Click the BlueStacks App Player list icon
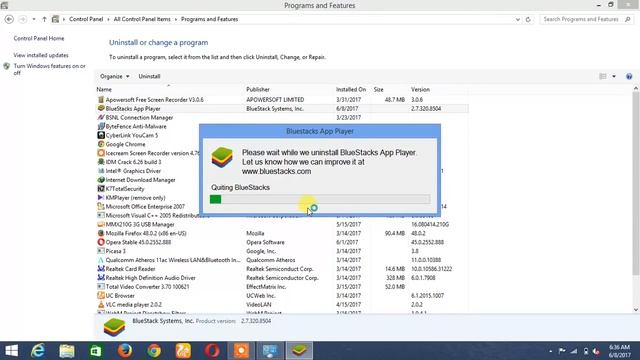 (x=101, y=109)
